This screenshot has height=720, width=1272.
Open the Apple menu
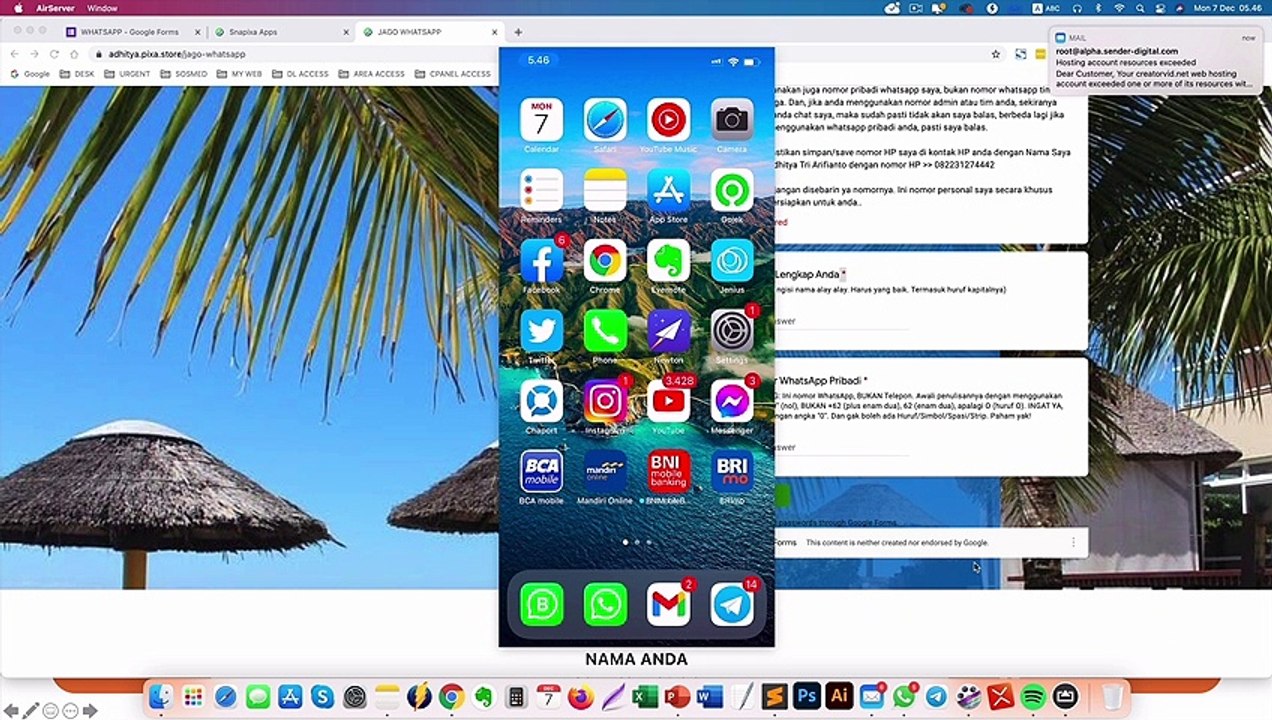click(18, 8)
